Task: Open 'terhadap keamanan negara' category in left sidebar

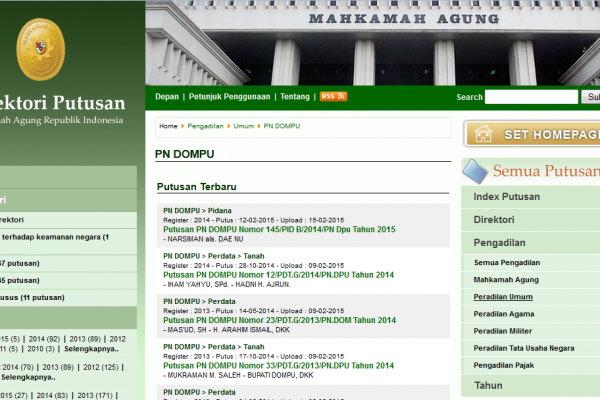Action: pos(55,237)
